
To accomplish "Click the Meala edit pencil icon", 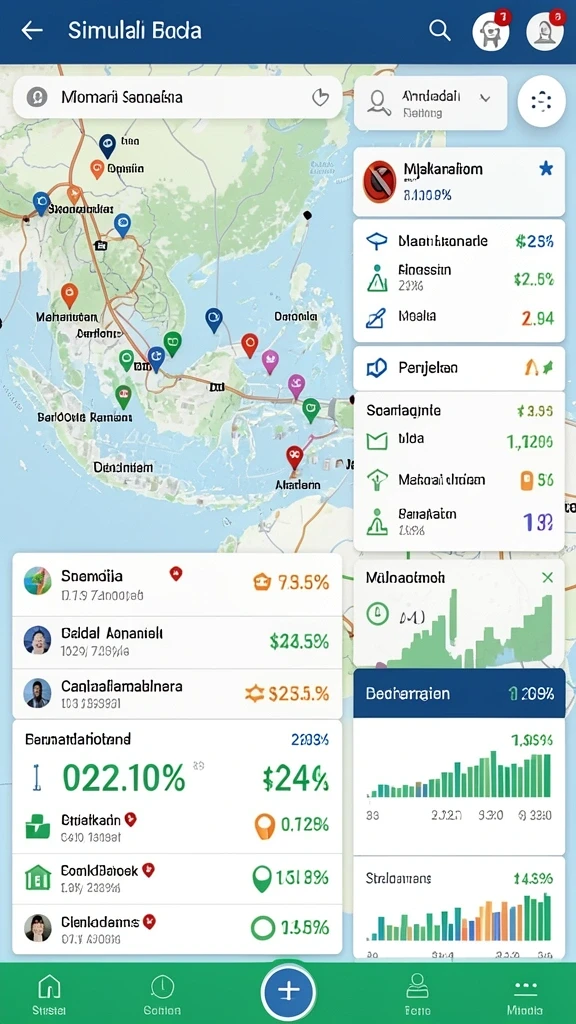I will [376, 318].
